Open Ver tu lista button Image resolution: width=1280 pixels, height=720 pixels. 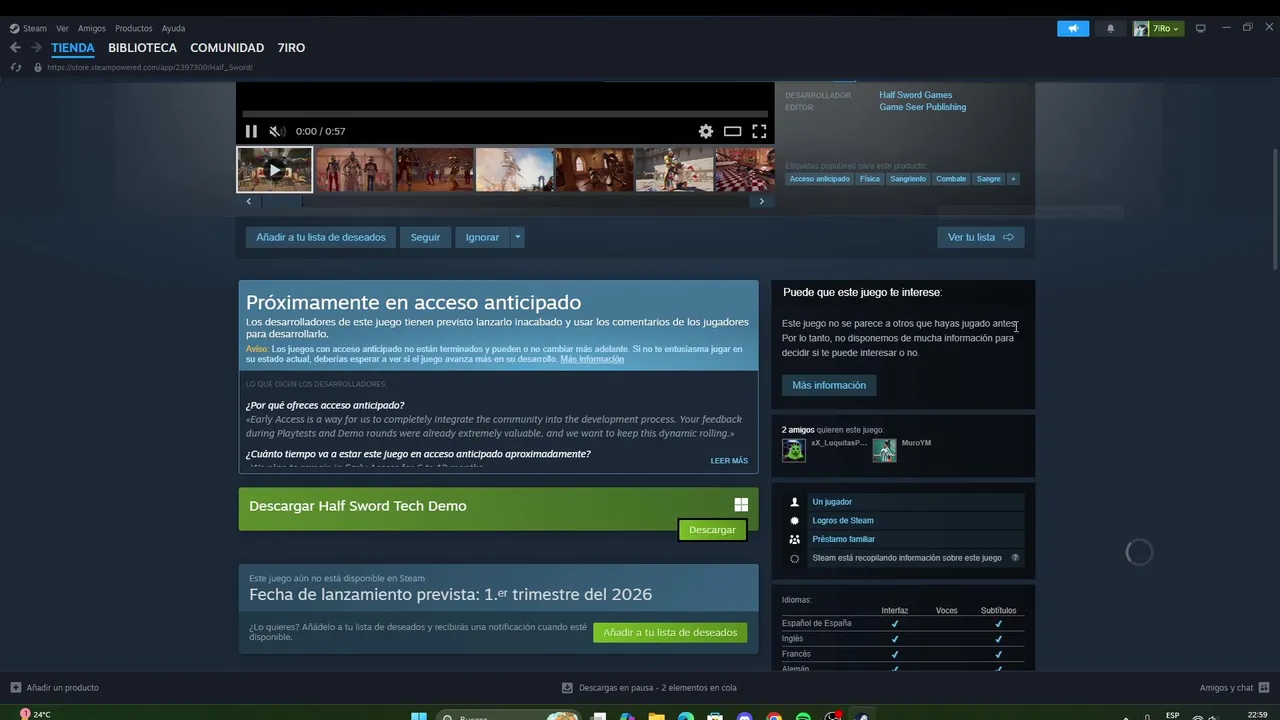point(980,237)
